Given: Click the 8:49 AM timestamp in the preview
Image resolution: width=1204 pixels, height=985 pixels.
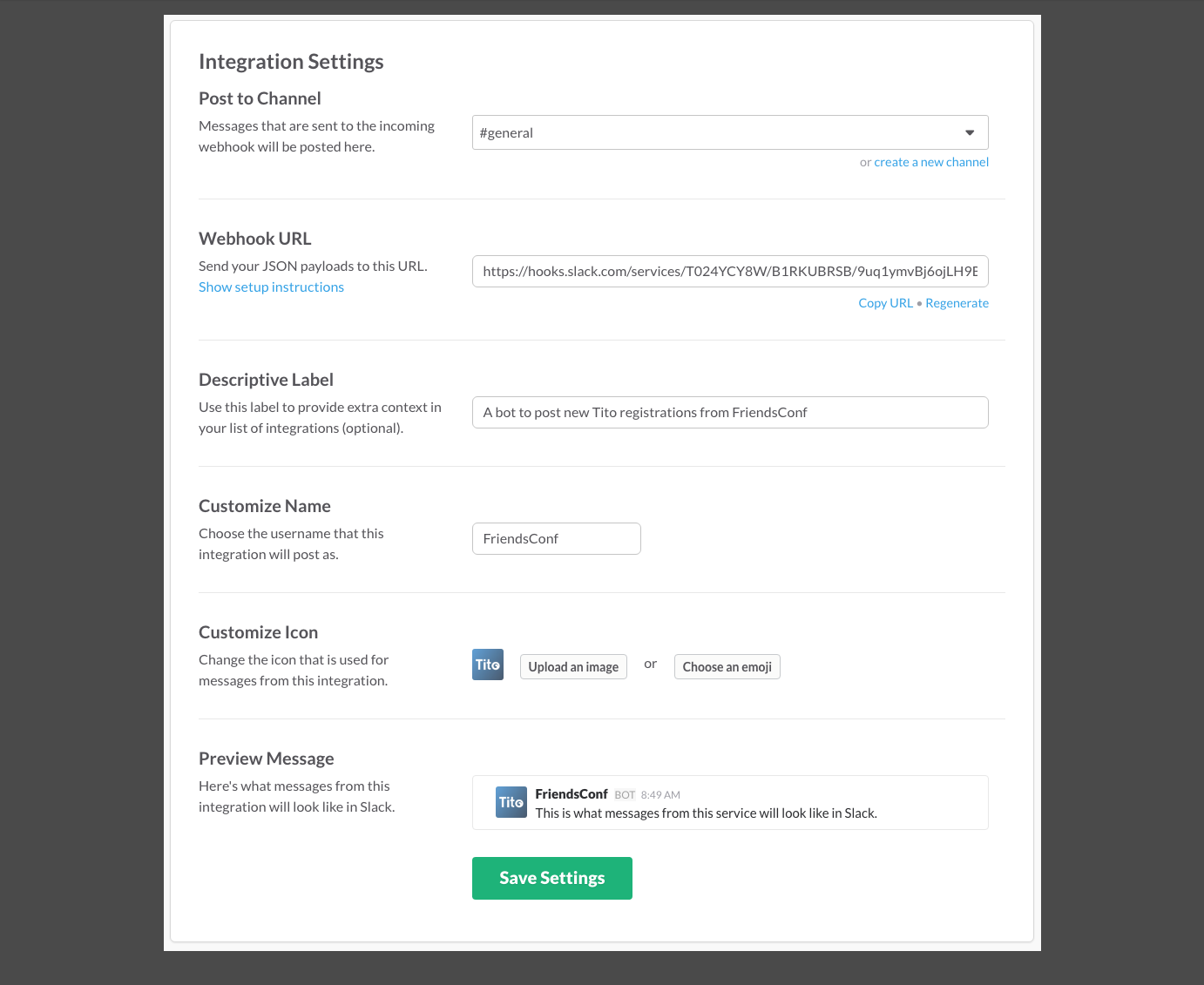Looking at the screenshot, I should [660, 795].
